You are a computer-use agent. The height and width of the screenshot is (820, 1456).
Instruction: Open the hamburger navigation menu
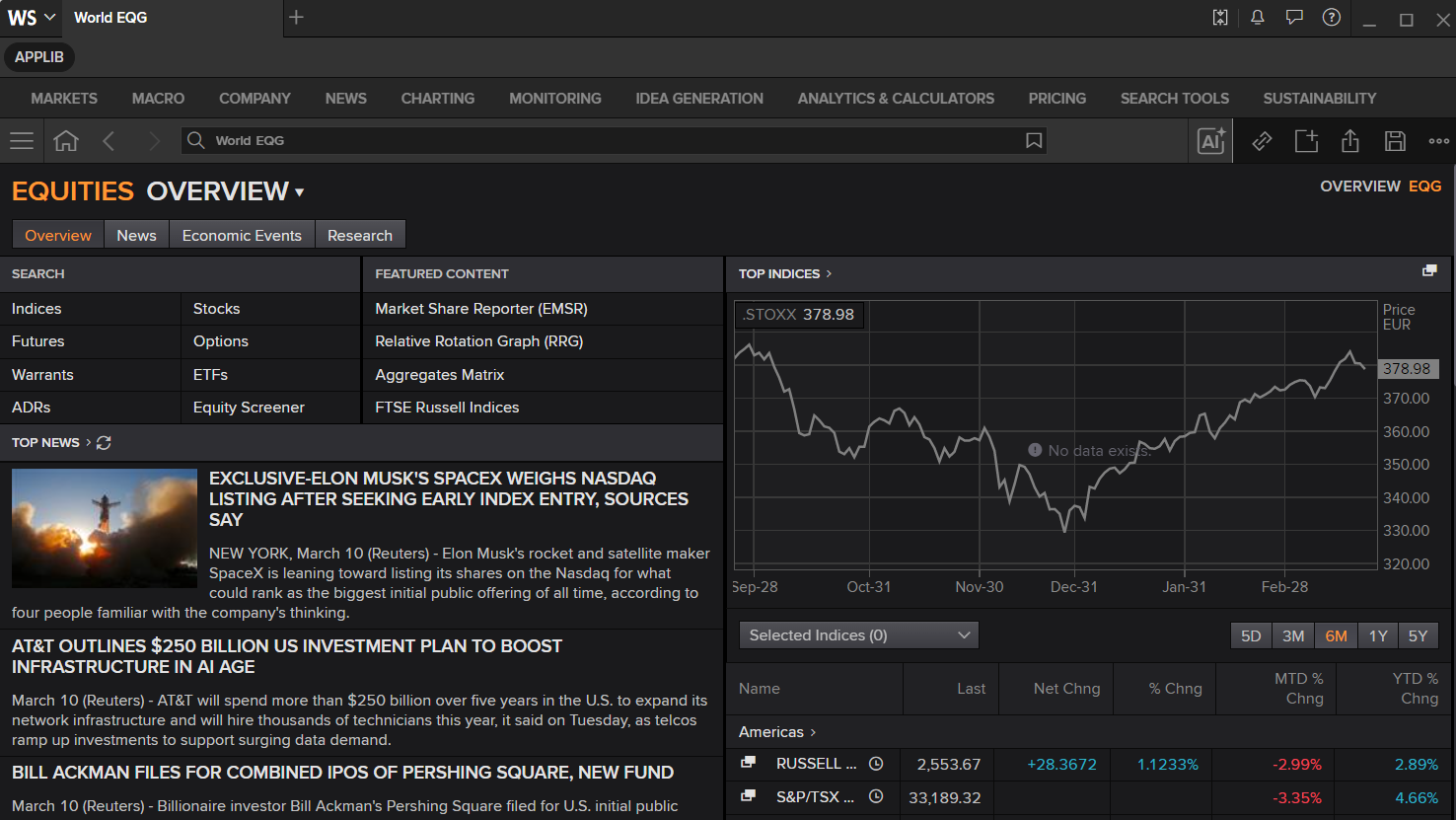click(x=22, y=141)
